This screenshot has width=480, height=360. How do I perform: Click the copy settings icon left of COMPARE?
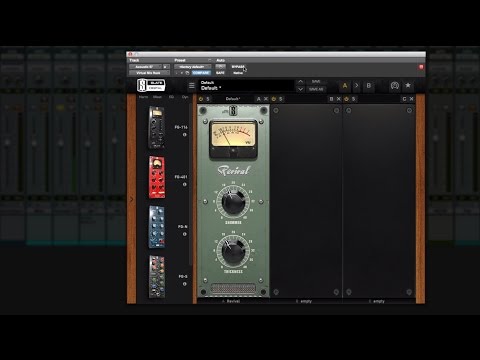(187, 73)
